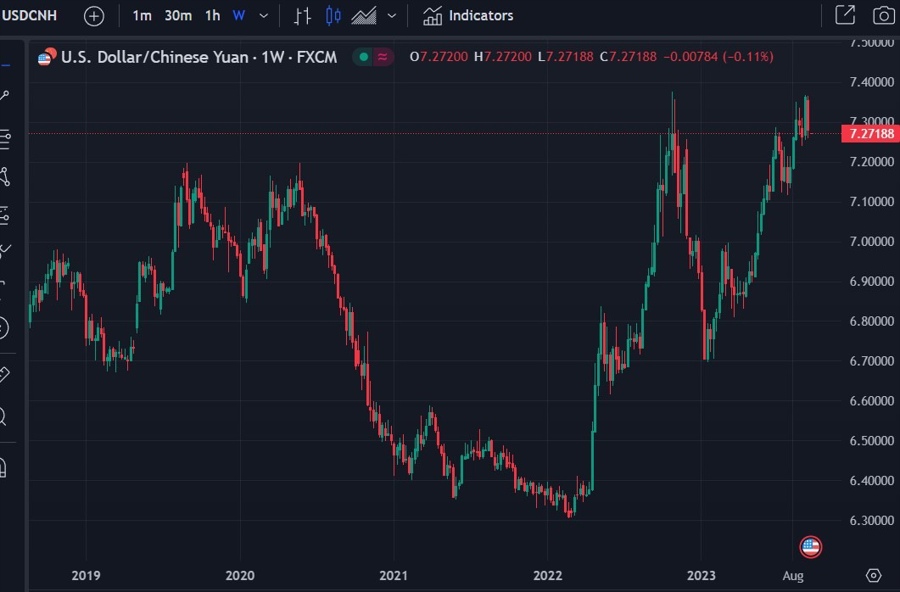900x592 pixels.
Task: Select the W weekly timeframe
Action: 239,16
